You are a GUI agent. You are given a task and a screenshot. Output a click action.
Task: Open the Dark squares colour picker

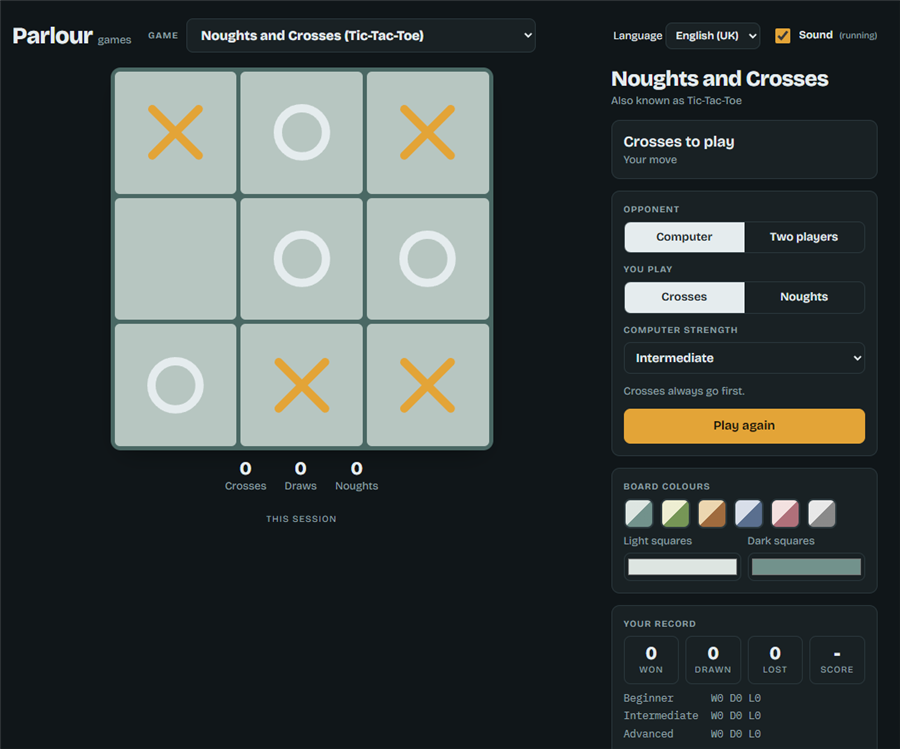click(x=806, y=567)
